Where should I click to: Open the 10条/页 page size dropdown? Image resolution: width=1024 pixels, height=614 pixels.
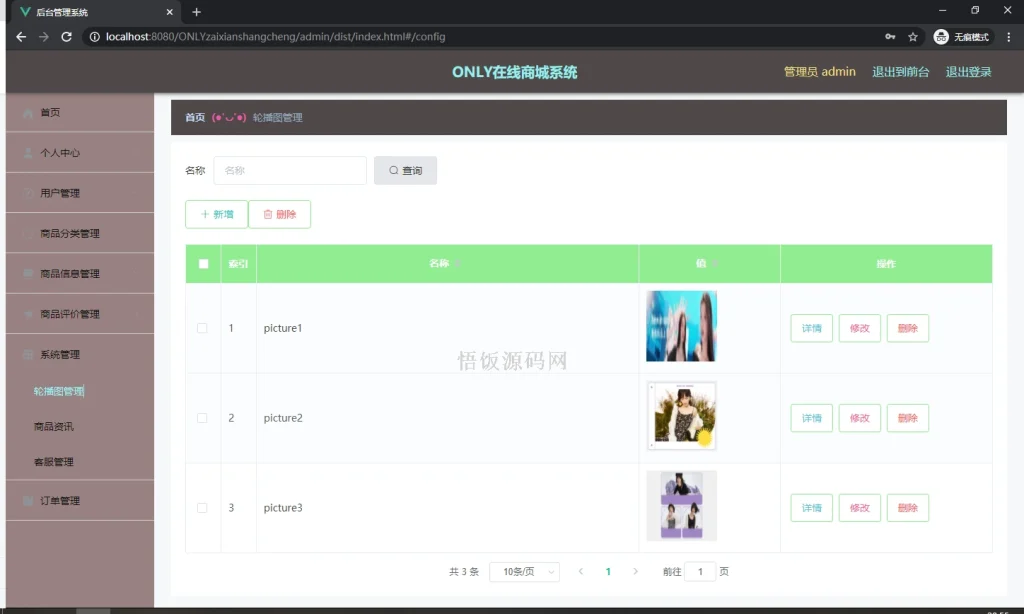523,571
